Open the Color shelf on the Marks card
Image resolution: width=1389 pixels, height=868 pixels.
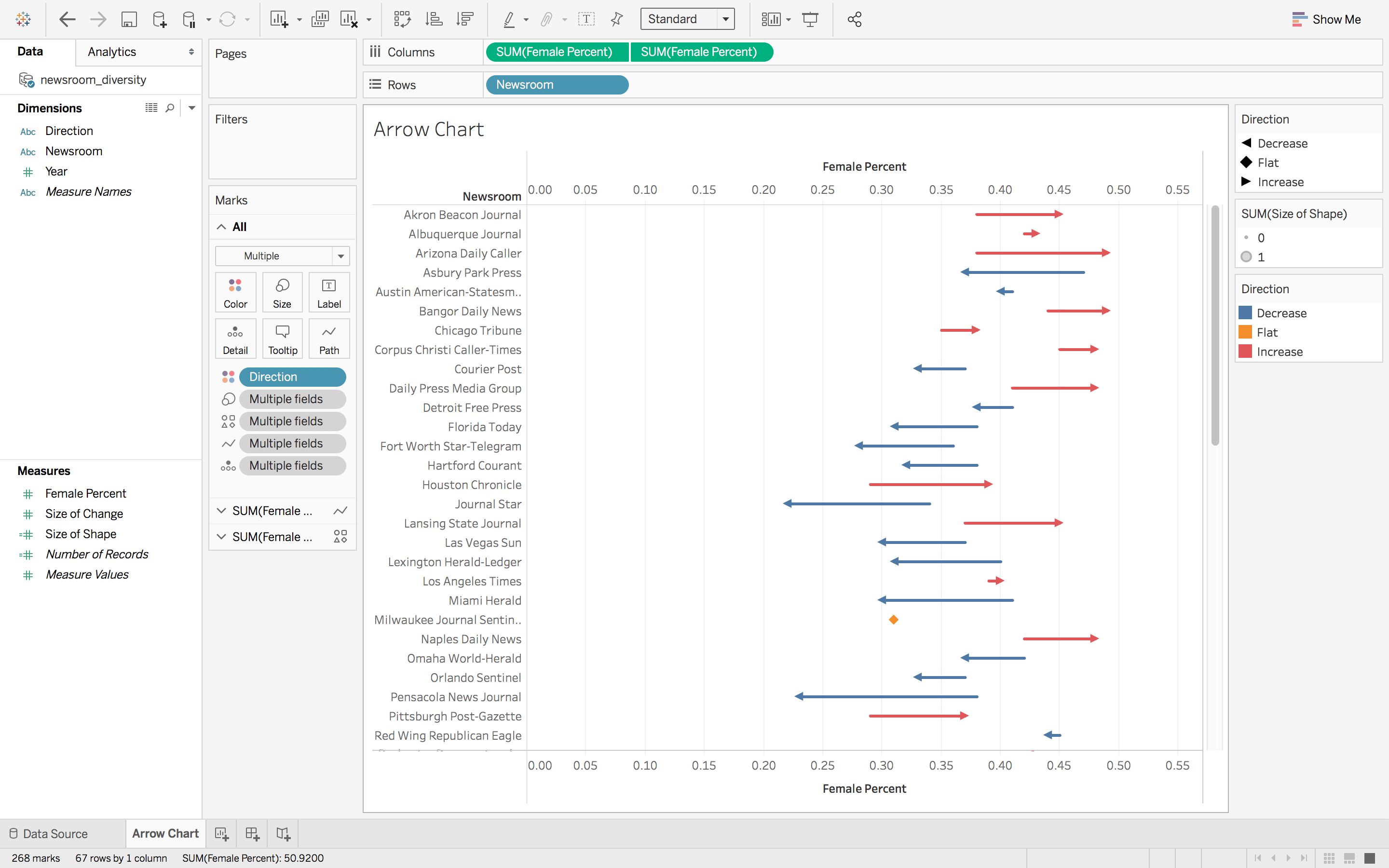coord(235,292)
